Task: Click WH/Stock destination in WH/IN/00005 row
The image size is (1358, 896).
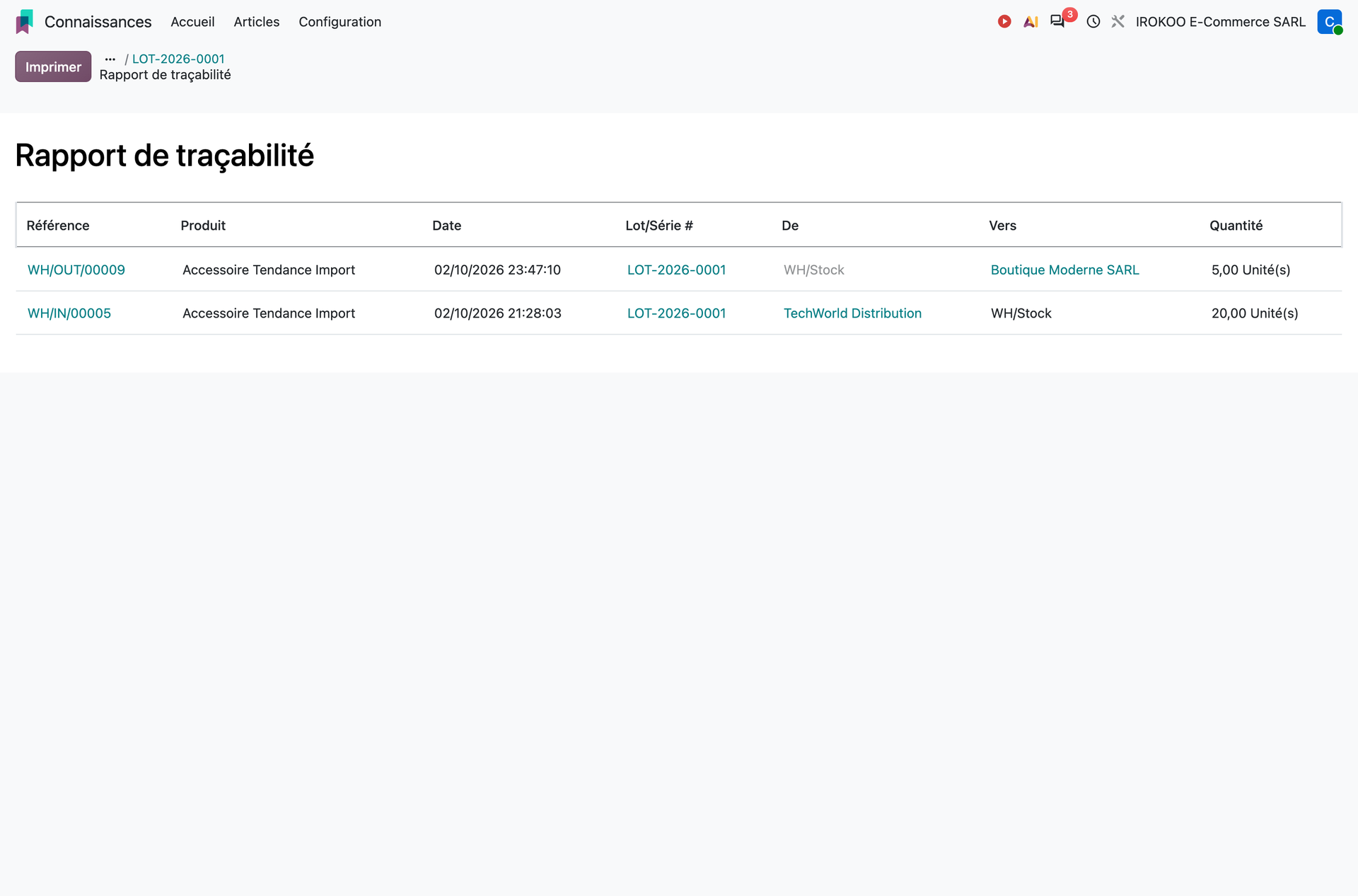Action: coord(1021,313)
